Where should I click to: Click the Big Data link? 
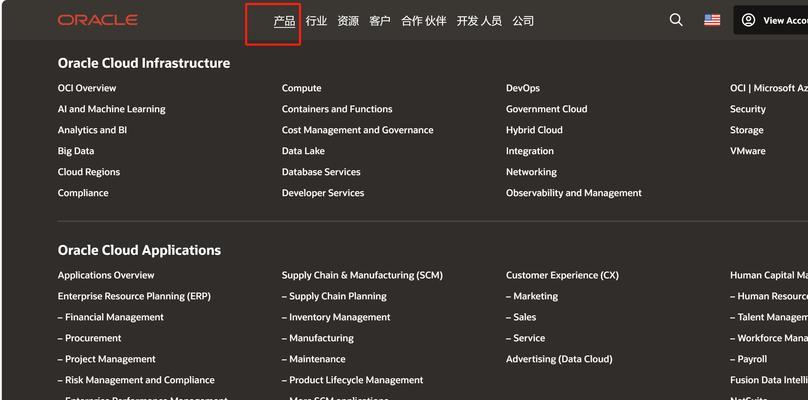[x=76, y=151]
